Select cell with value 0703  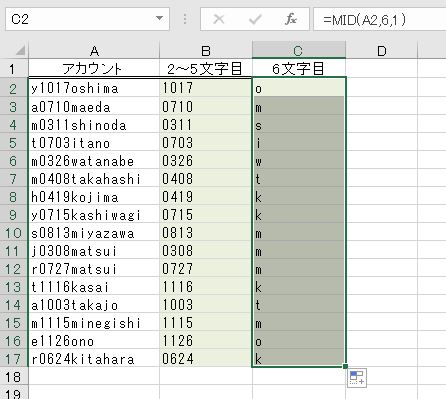(x=206, y=143)
